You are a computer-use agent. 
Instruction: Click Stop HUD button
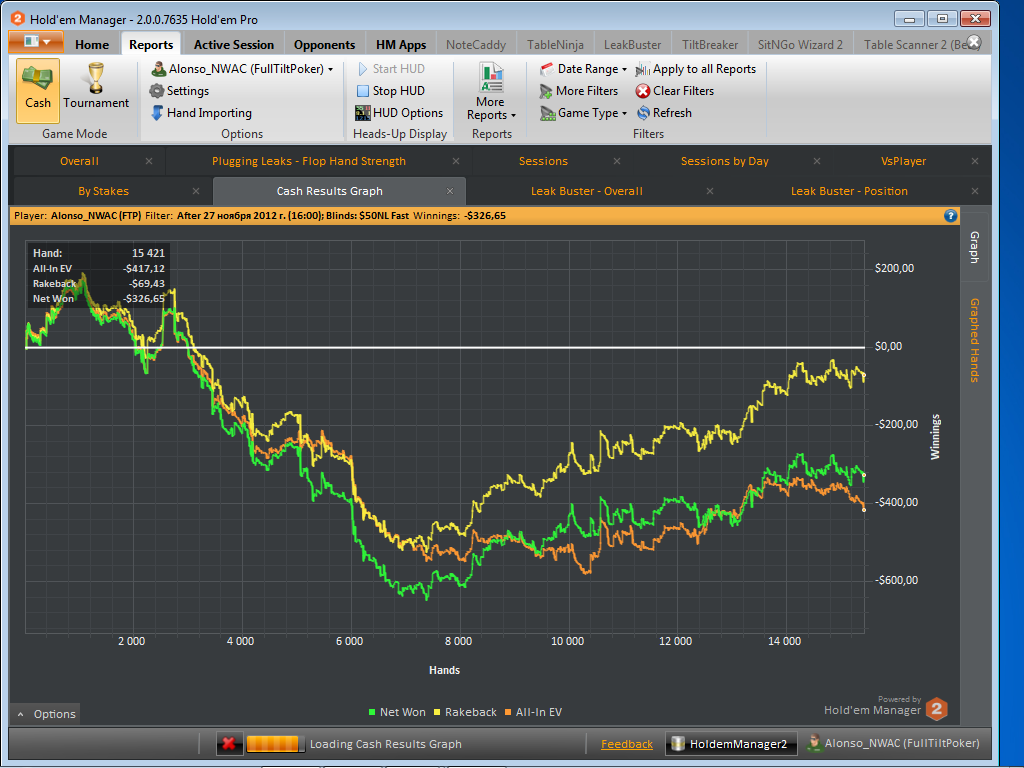(390, 91)
